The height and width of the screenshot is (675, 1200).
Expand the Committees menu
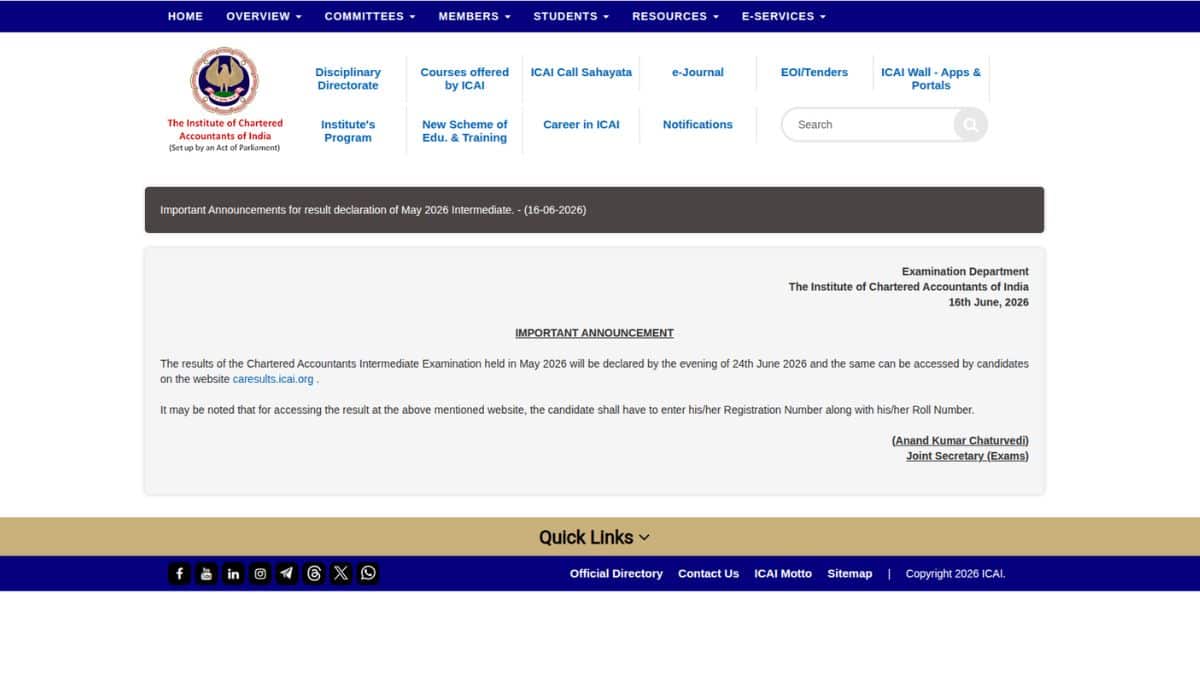(x=370, y=16)
